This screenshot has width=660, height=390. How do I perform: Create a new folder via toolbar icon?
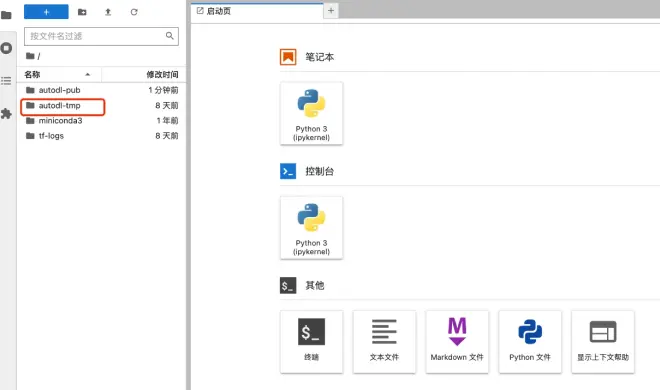coord(82,12)
